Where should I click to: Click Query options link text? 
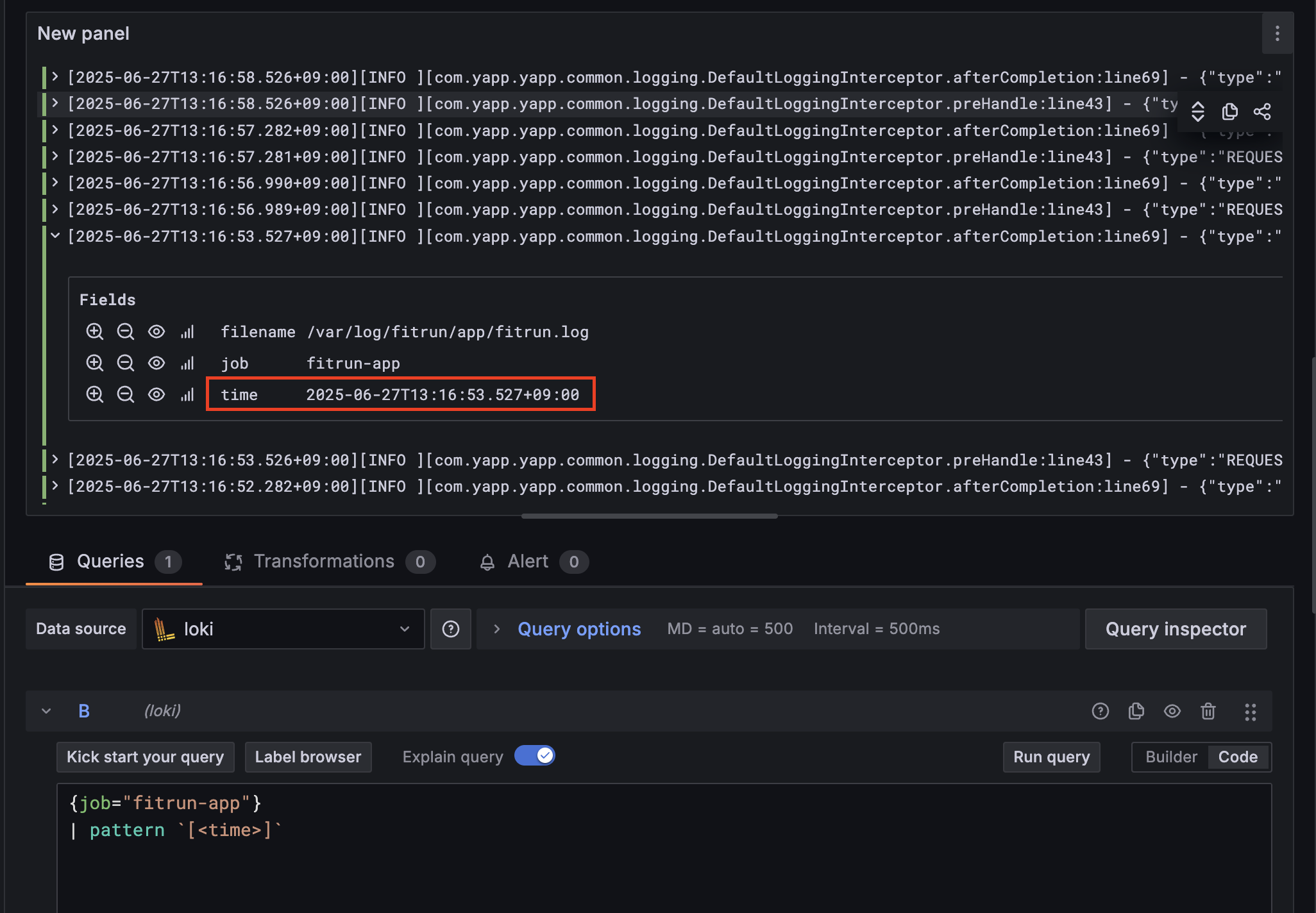tap(579, 629)
